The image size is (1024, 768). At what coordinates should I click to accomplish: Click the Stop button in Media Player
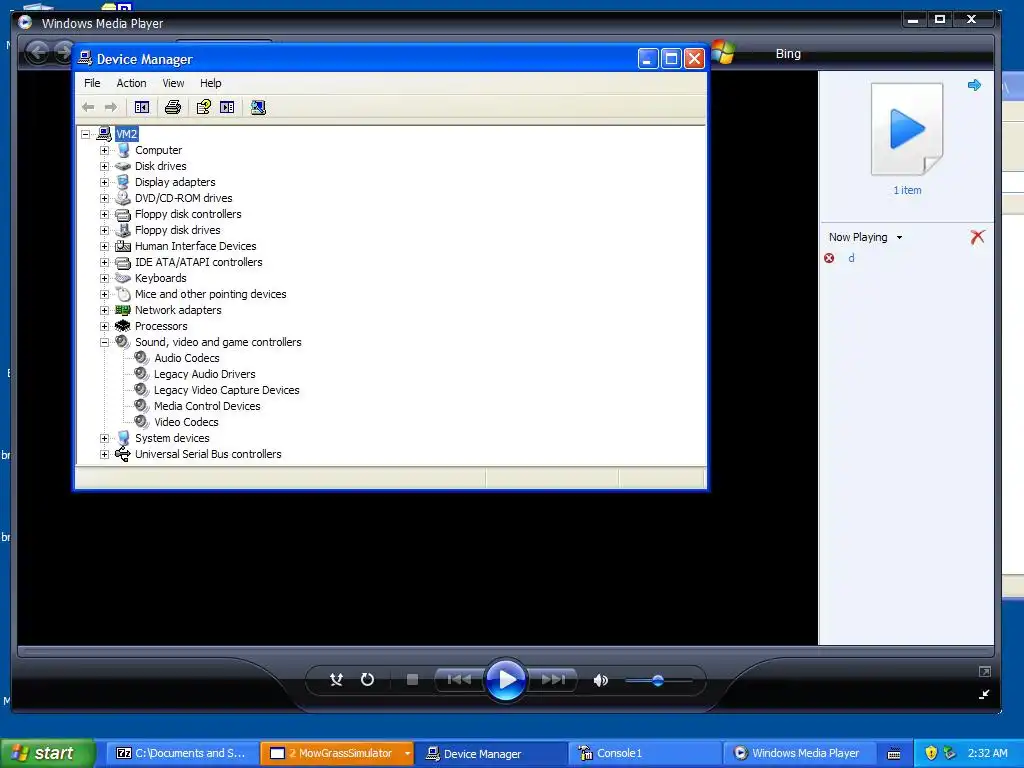tap(412, 680)
